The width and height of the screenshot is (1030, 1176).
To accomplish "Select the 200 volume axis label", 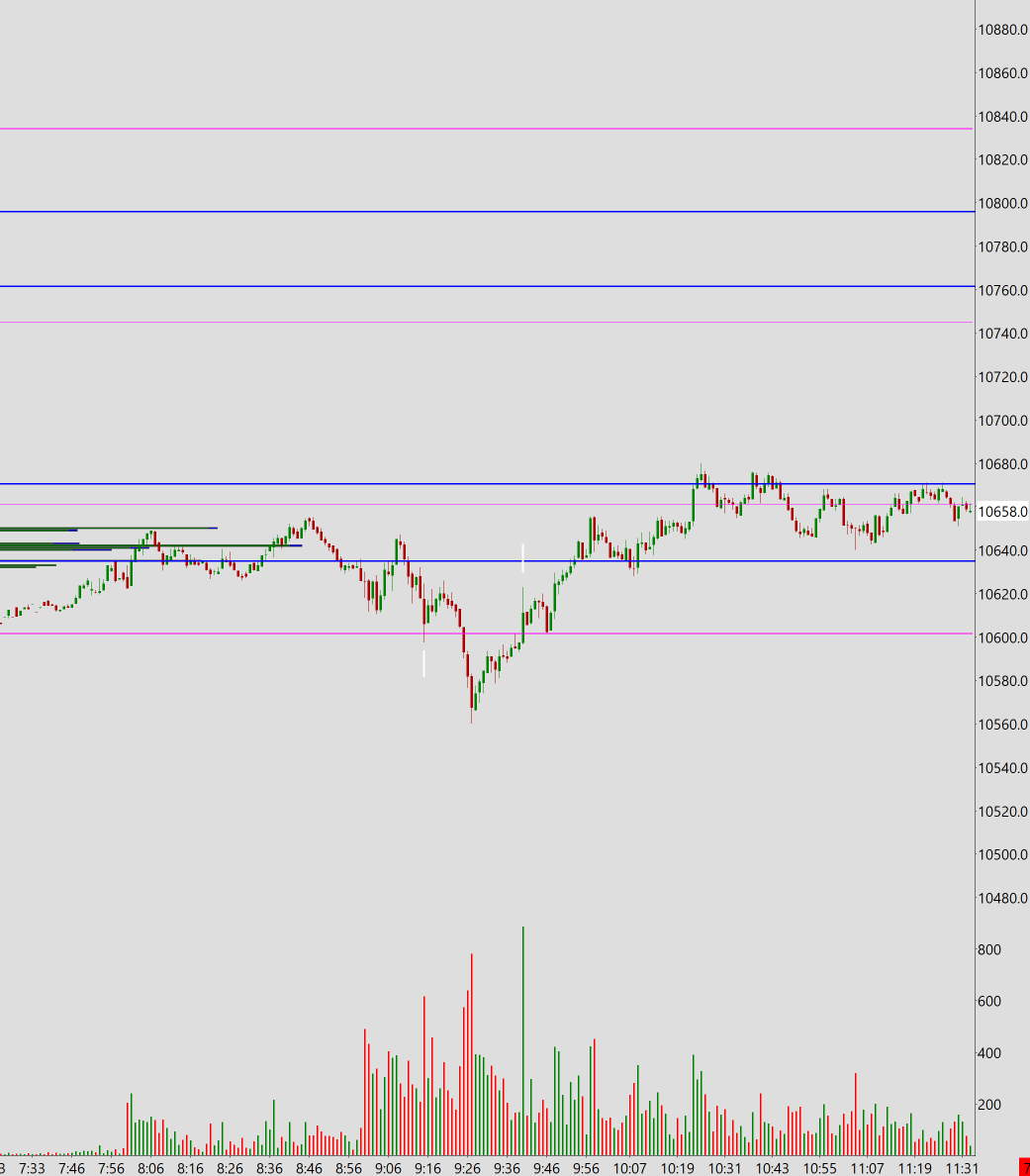I will [x=989, y=1105].
